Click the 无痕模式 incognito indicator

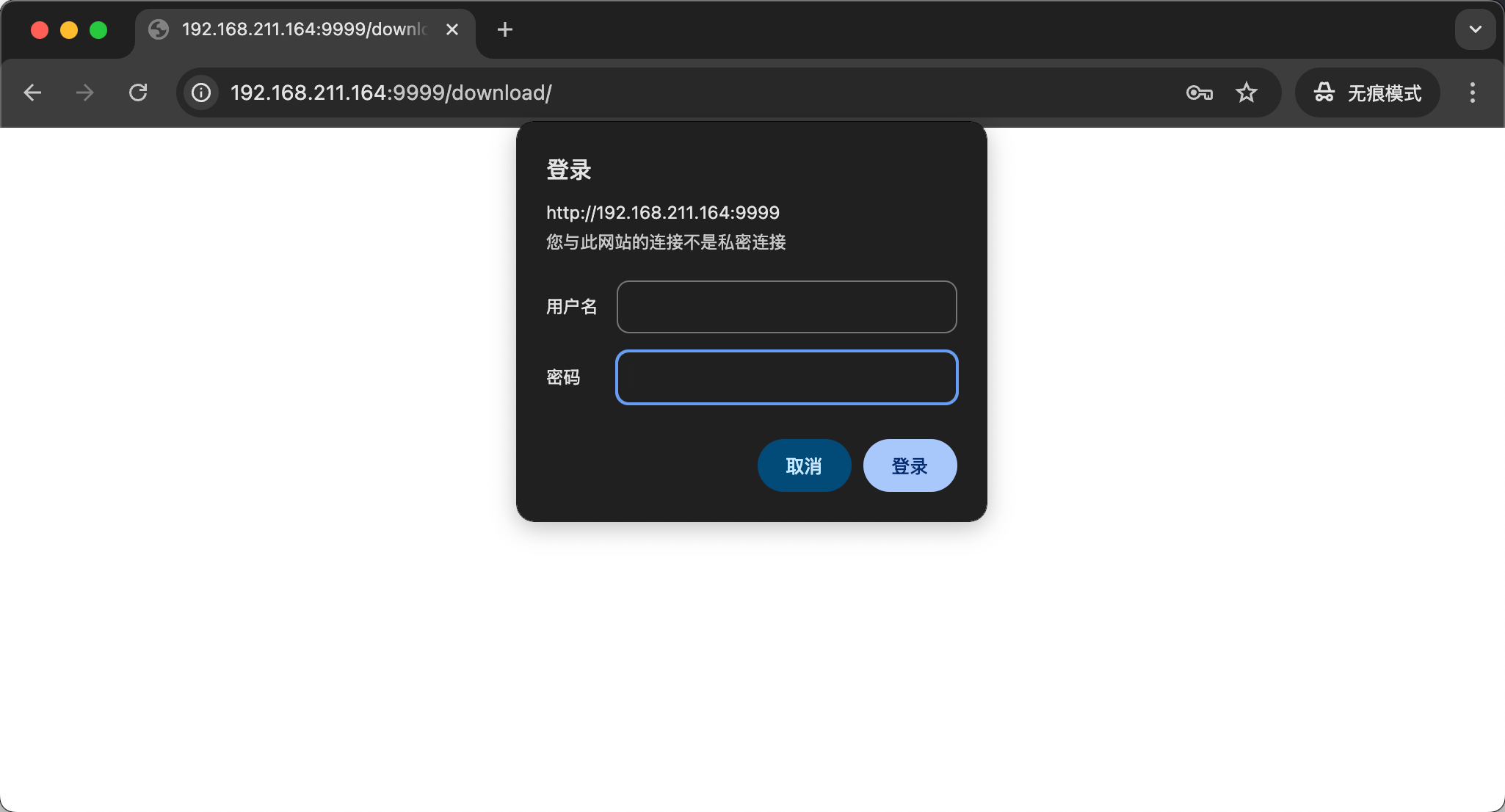point(1367,93)
